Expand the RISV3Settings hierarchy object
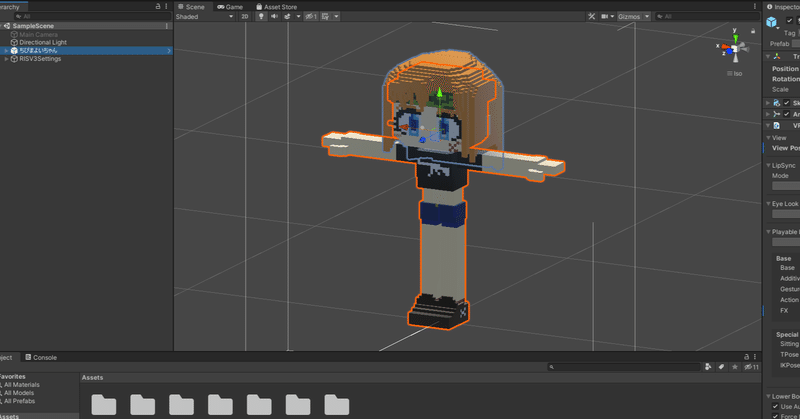The image size is (800, 419). click(6, 59)
